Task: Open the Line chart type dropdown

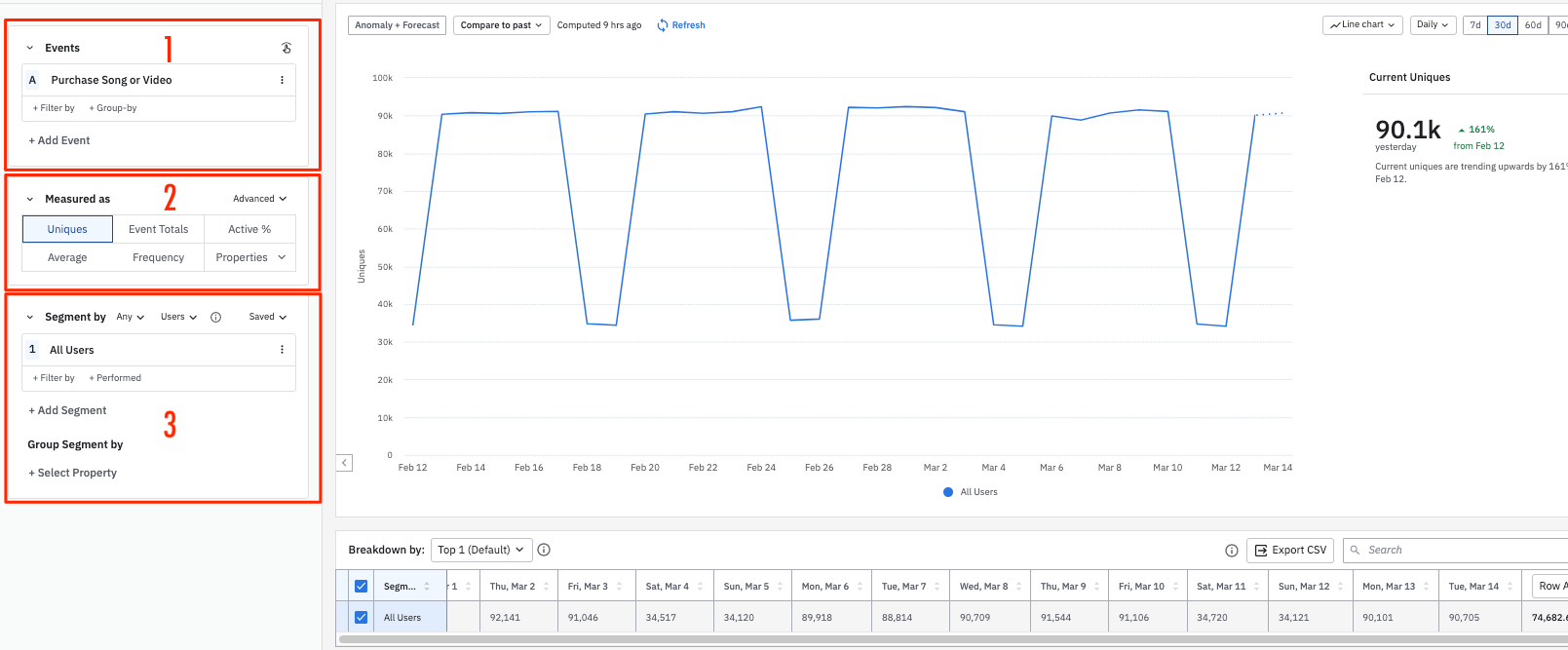Action: 1361,25
